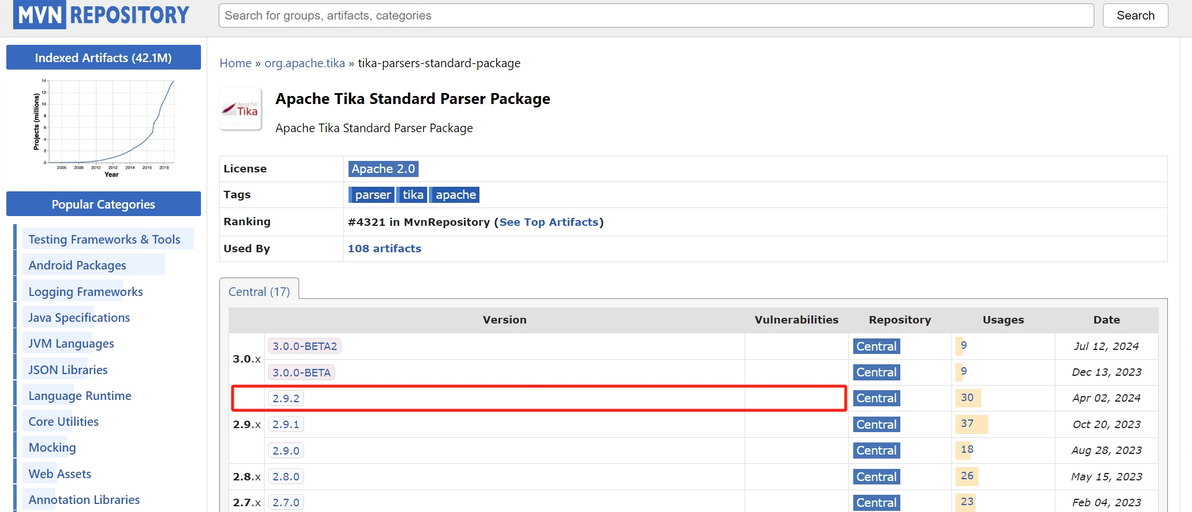Click Central repository badge for 2.9.1
The image size is (1192, 512).
coord(876,424)
